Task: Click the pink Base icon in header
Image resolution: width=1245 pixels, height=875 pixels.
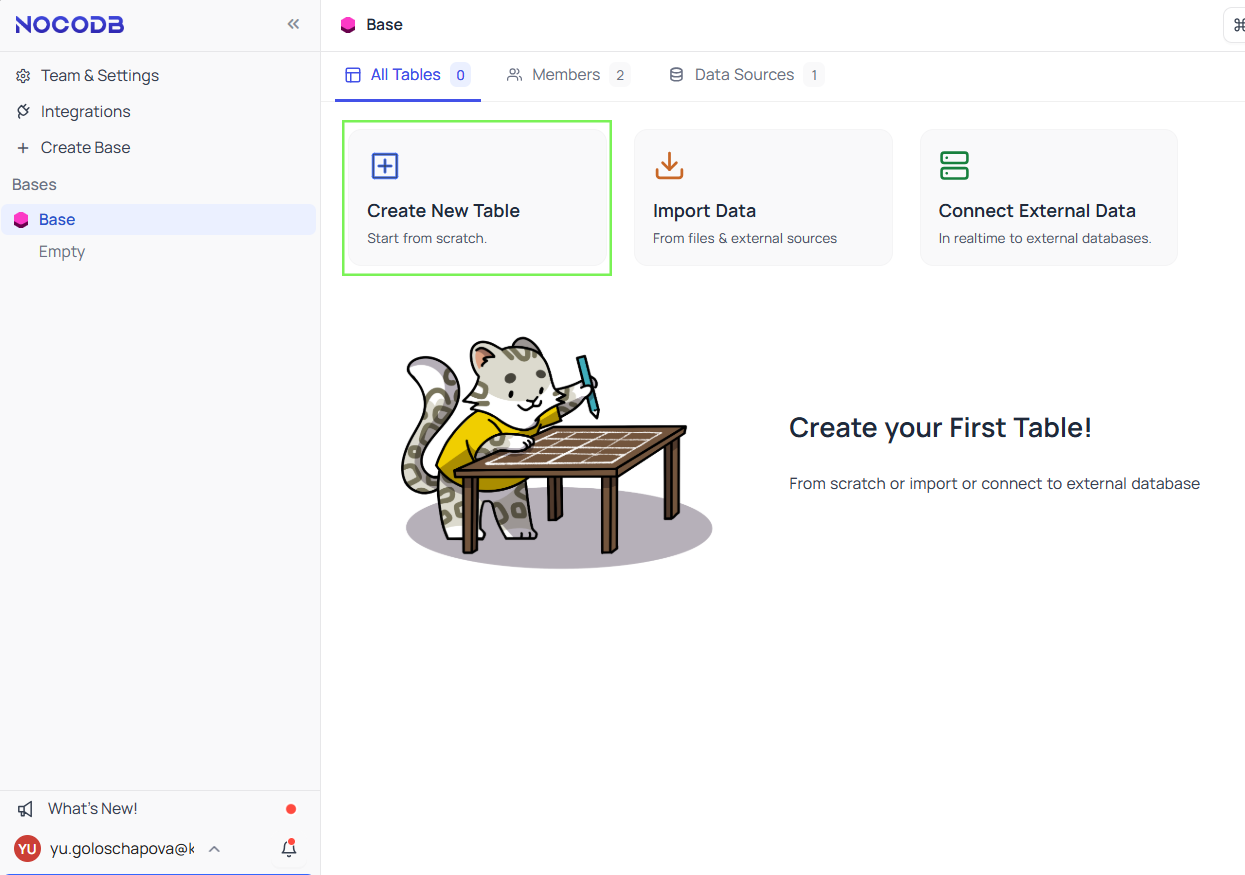Action: (x=348, y=25)
